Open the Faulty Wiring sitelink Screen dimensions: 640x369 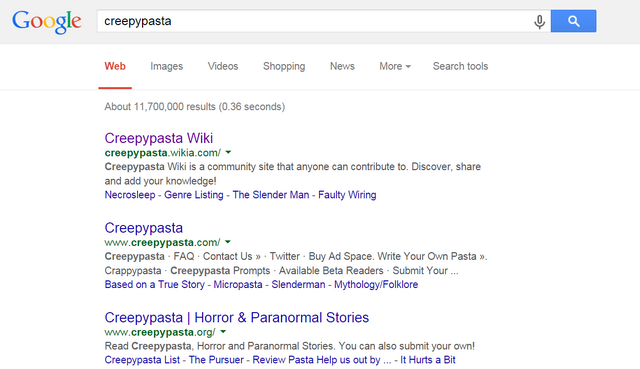point(347,195)
